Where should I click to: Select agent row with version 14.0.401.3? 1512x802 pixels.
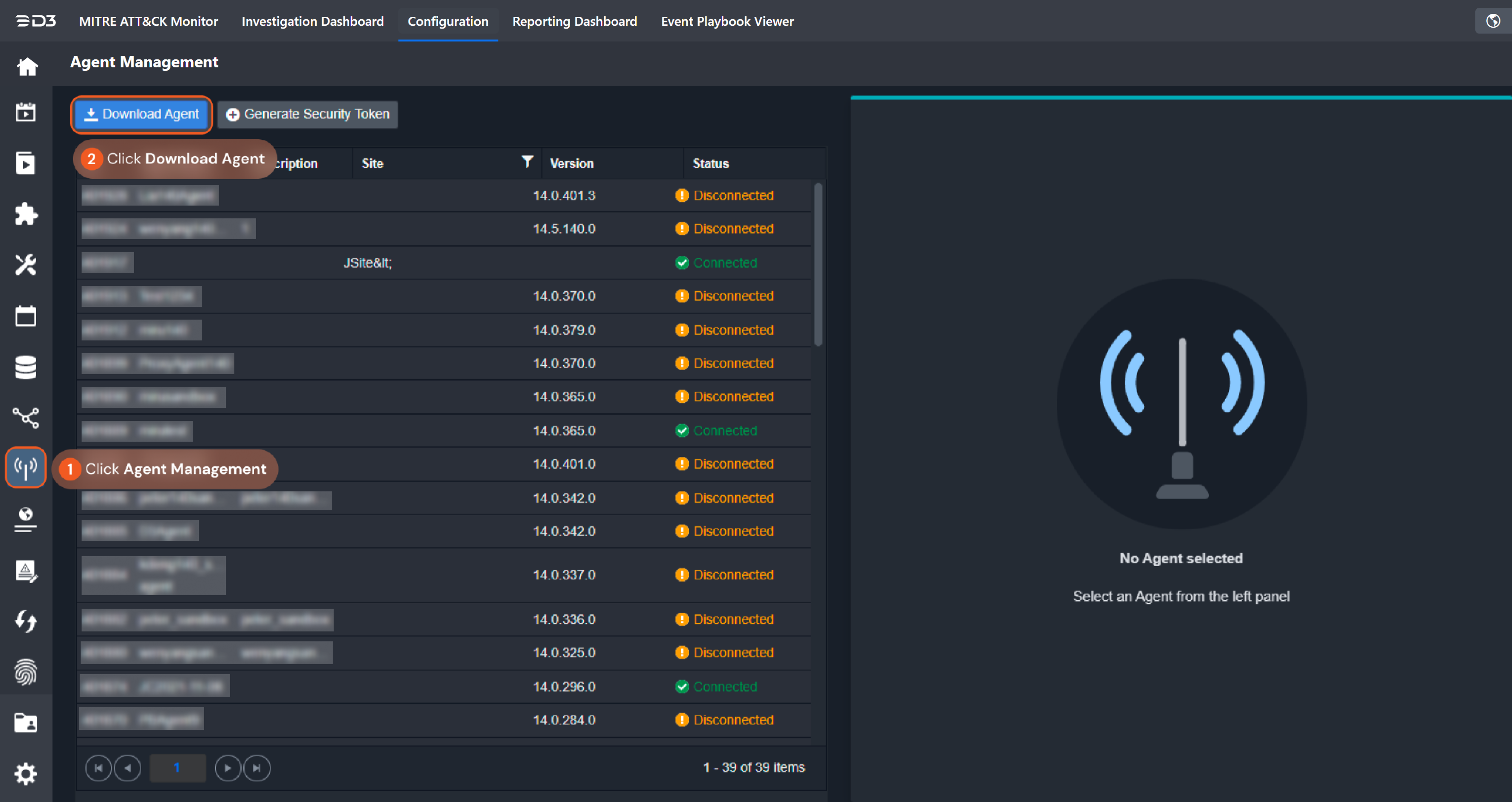[444, 196]
